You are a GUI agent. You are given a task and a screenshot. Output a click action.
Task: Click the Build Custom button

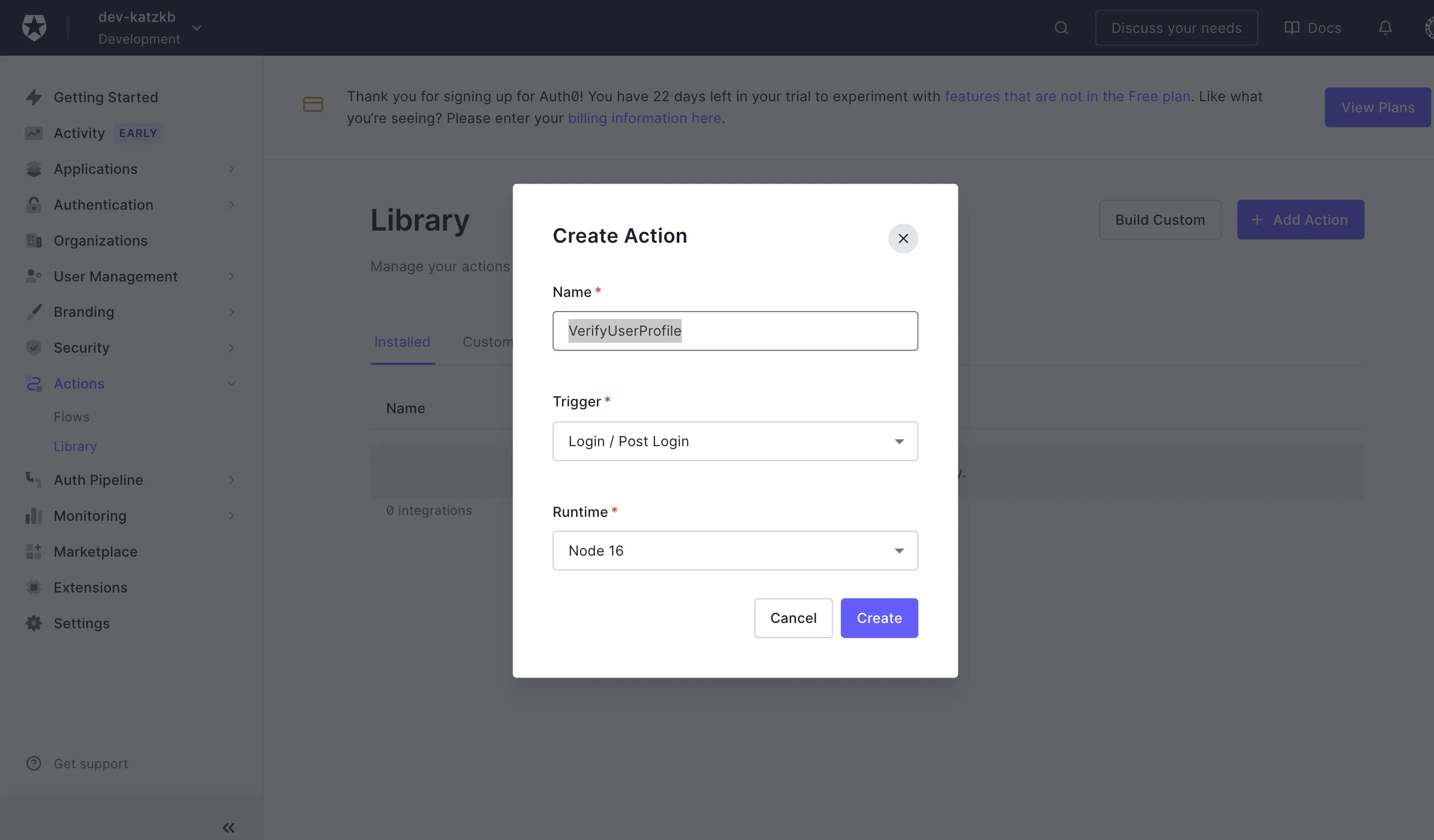(1160, 219)
